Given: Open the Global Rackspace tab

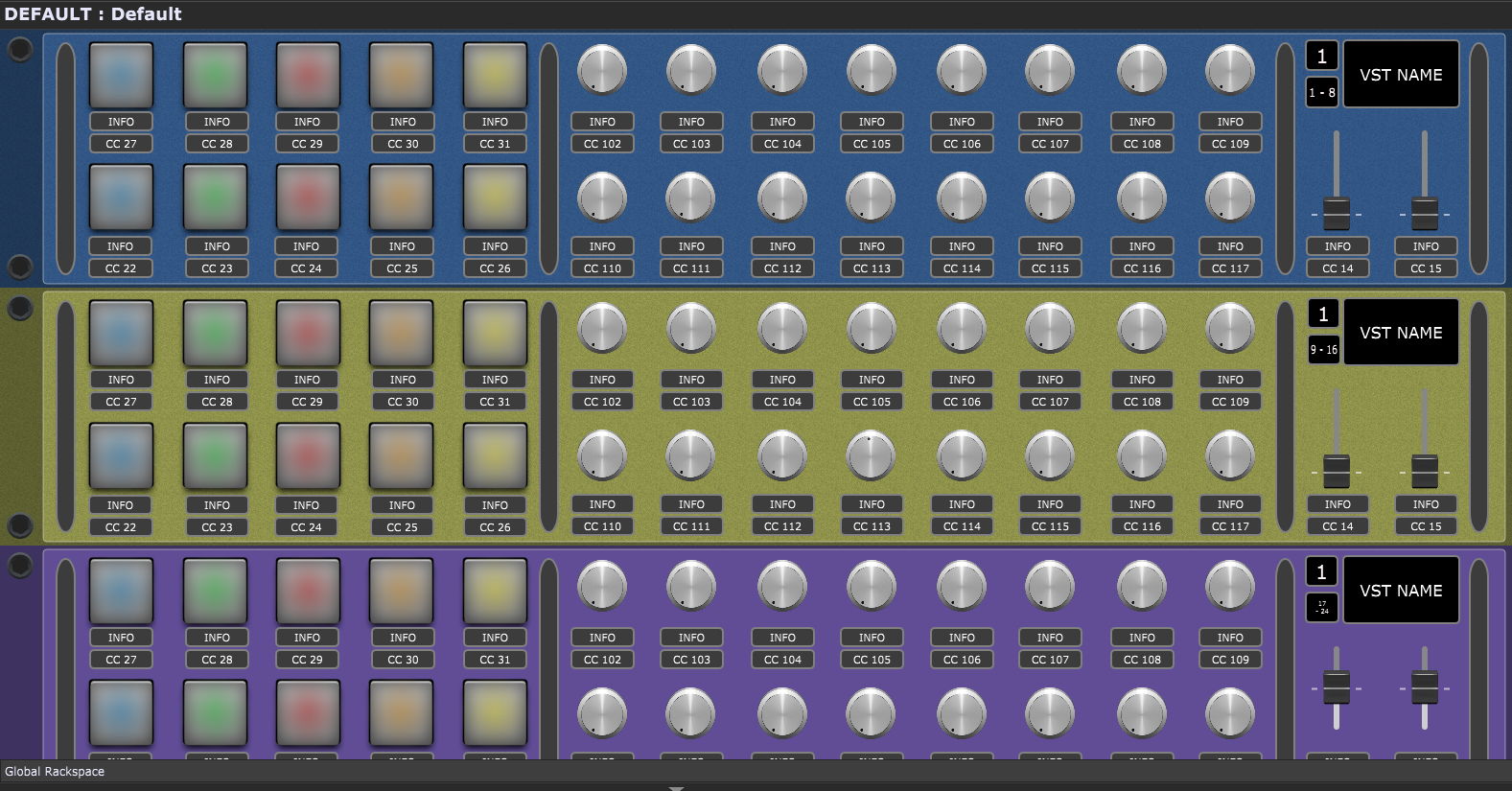Looking at the screenshot, I should point(55,772).
